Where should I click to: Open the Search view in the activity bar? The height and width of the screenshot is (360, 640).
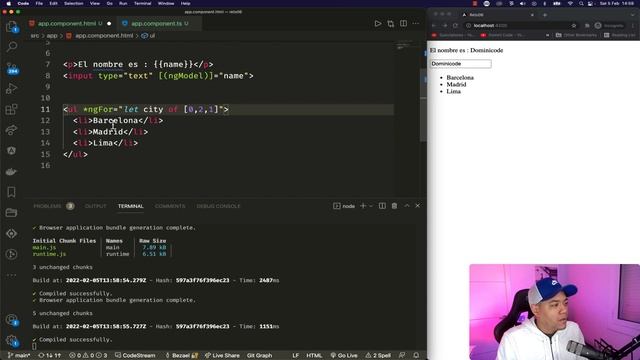pyautogui.click(x=12, y=47)
